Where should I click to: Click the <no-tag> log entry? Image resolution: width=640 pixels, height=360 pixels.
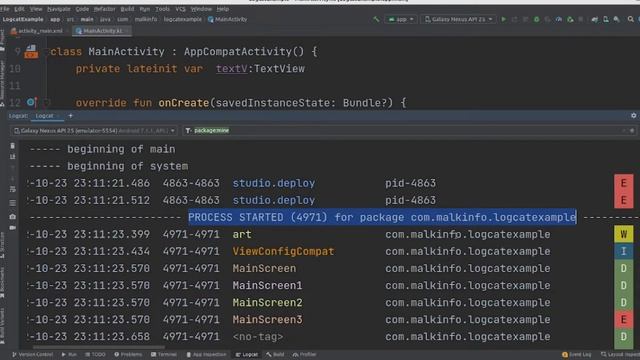[x=258, y=337]
